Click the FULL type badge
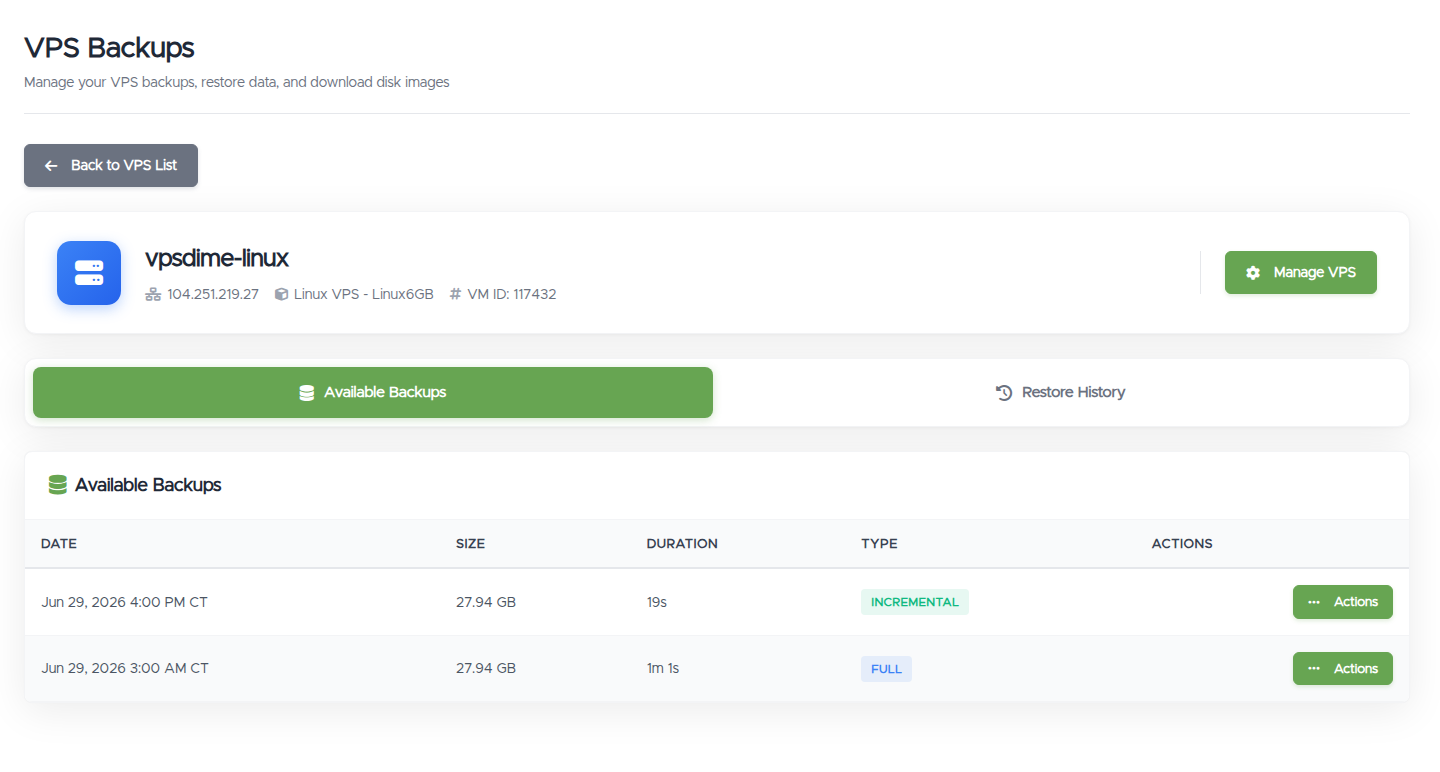 coord(886,669)
